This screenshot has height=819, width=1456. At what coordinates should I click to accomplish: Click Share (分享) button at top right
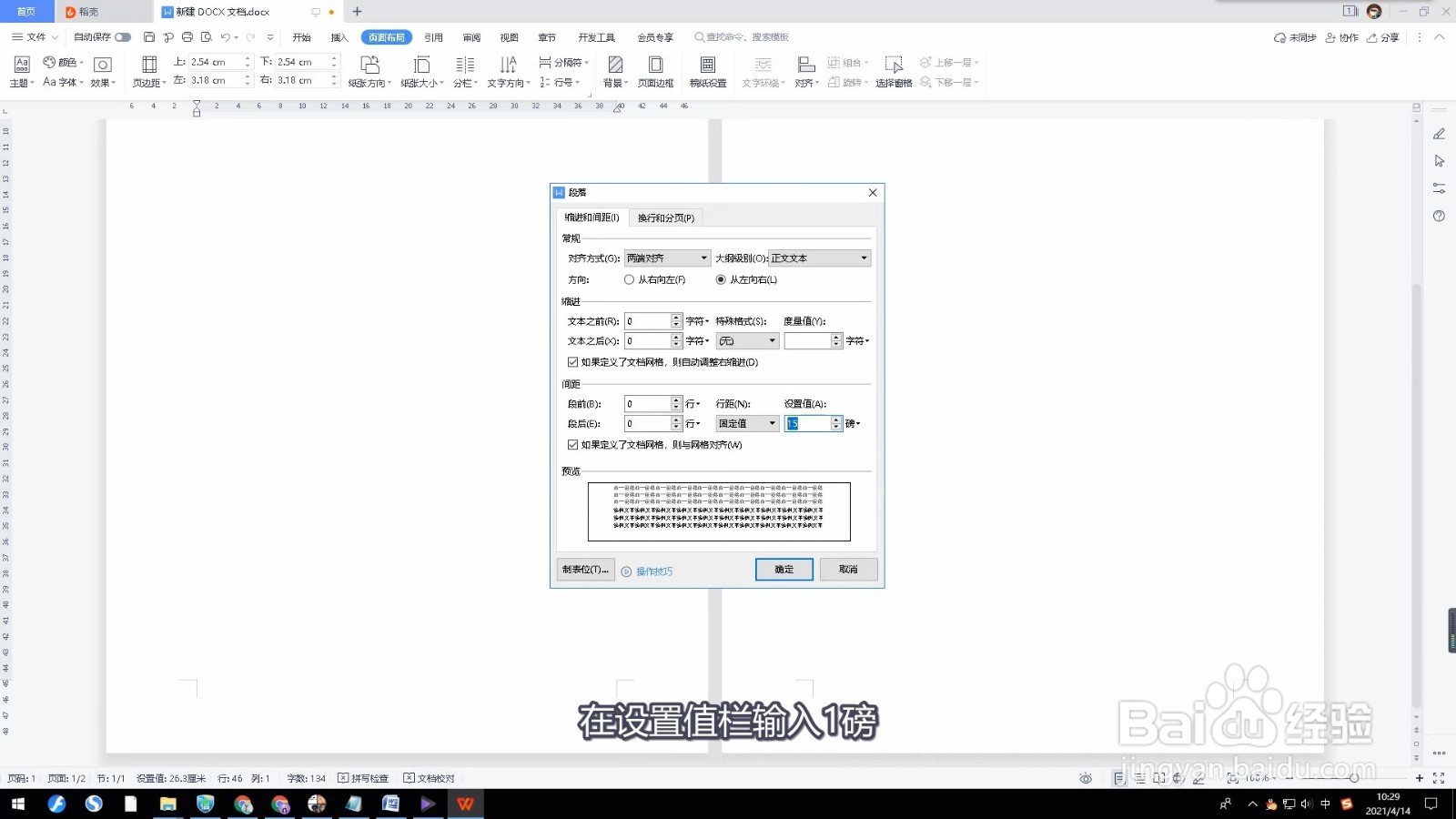click(x=1383, y=37)
